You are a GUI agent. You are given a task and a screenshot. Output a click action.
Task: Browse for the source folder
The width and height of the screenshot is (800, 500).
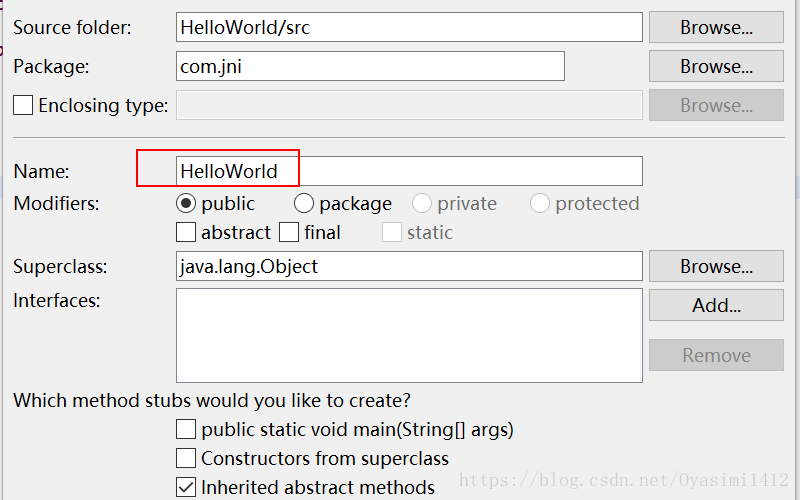pyautogui.click(x=716, y=27)
